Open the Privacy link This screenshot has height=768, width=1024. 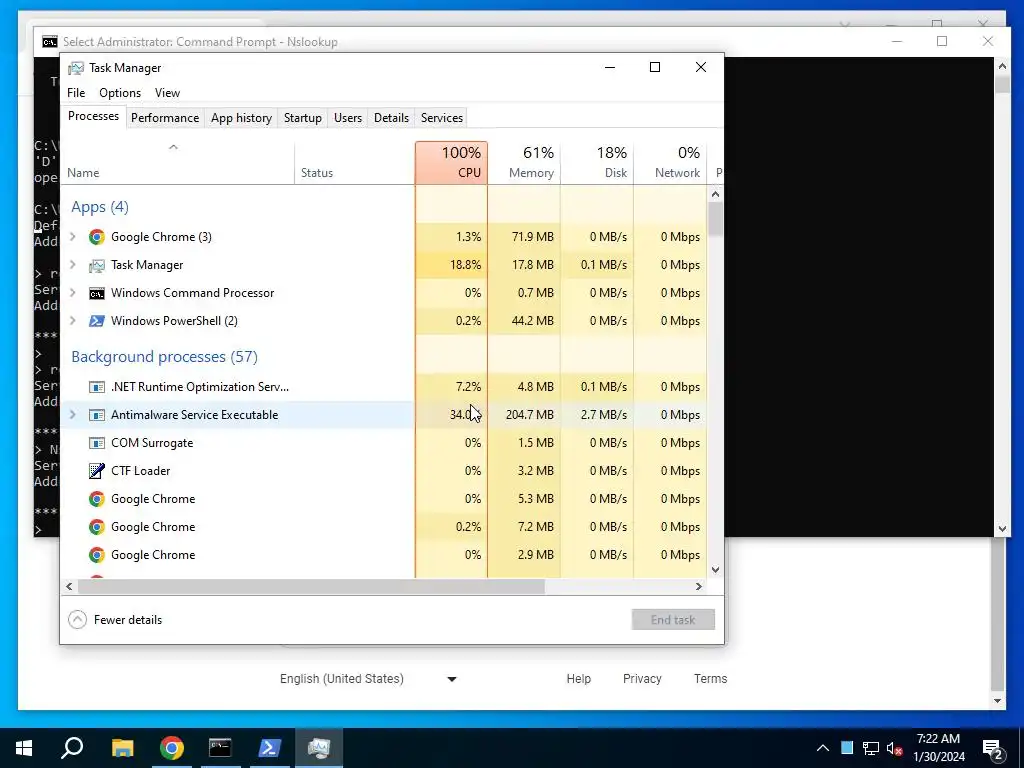tap(642, 679)
